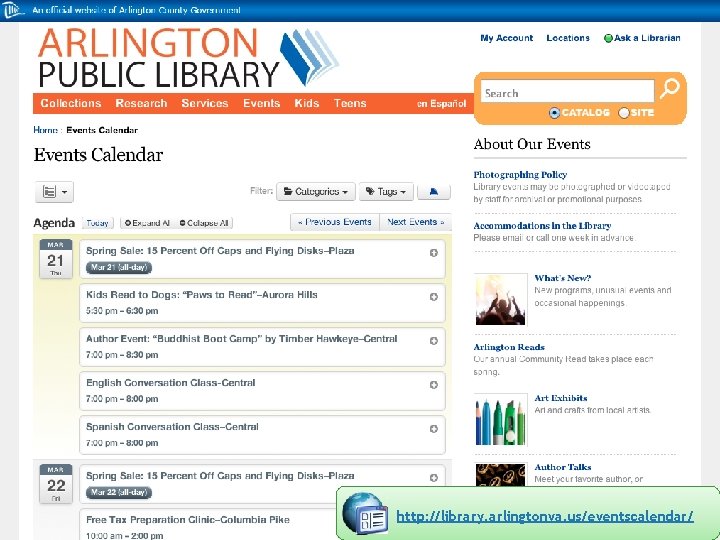This screenshot has width=720, height=540.
Task: Open the Collections menu
Action: tap(71, 103)
